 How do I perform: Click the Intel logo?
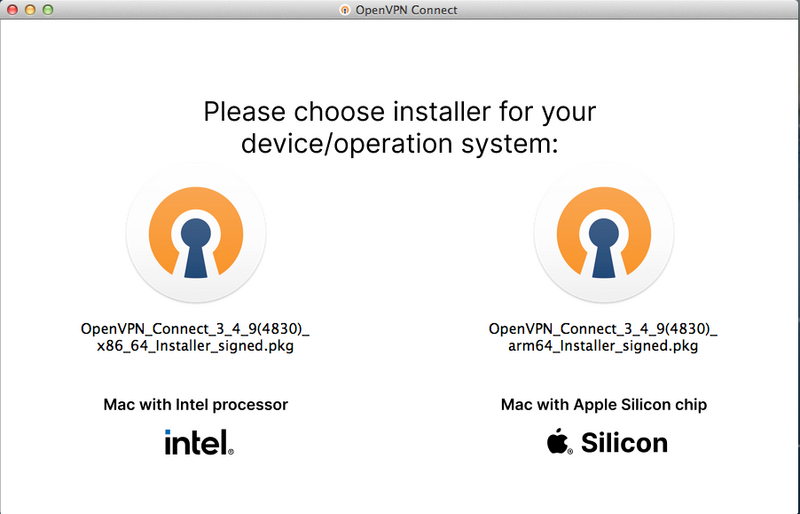tap(199, 442)
